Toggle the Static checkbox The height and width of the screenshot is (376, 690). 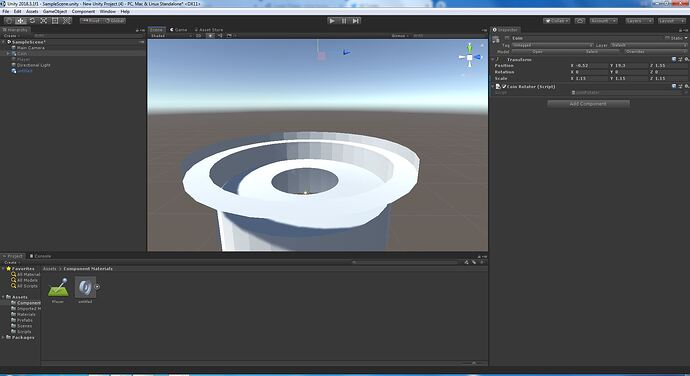(x=667, y=38)
